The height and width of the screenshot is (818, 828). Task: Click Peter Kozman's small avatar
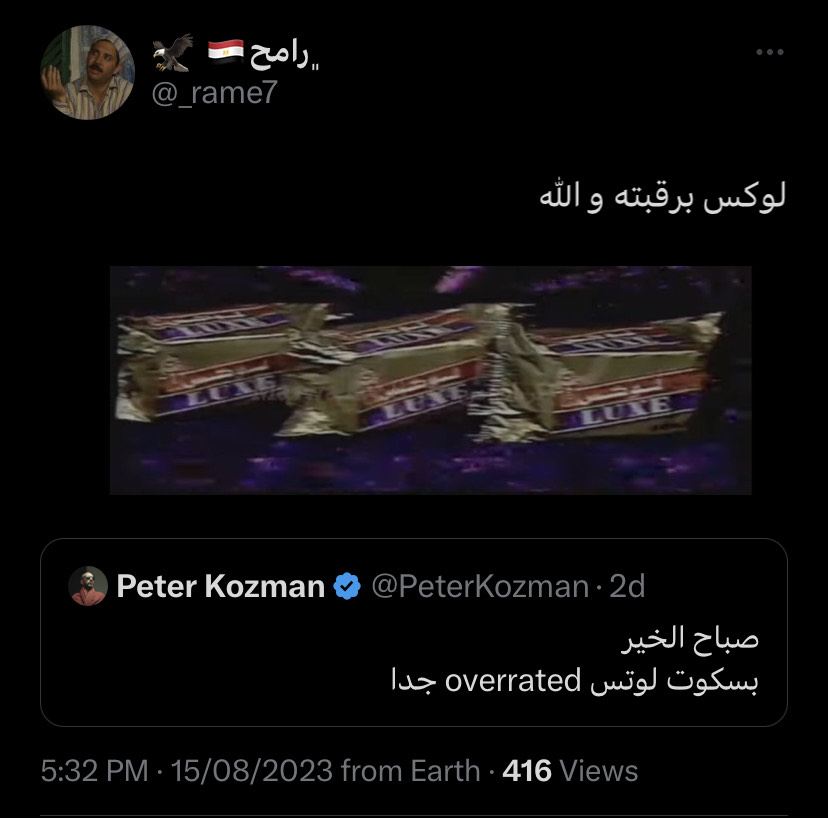88,586
